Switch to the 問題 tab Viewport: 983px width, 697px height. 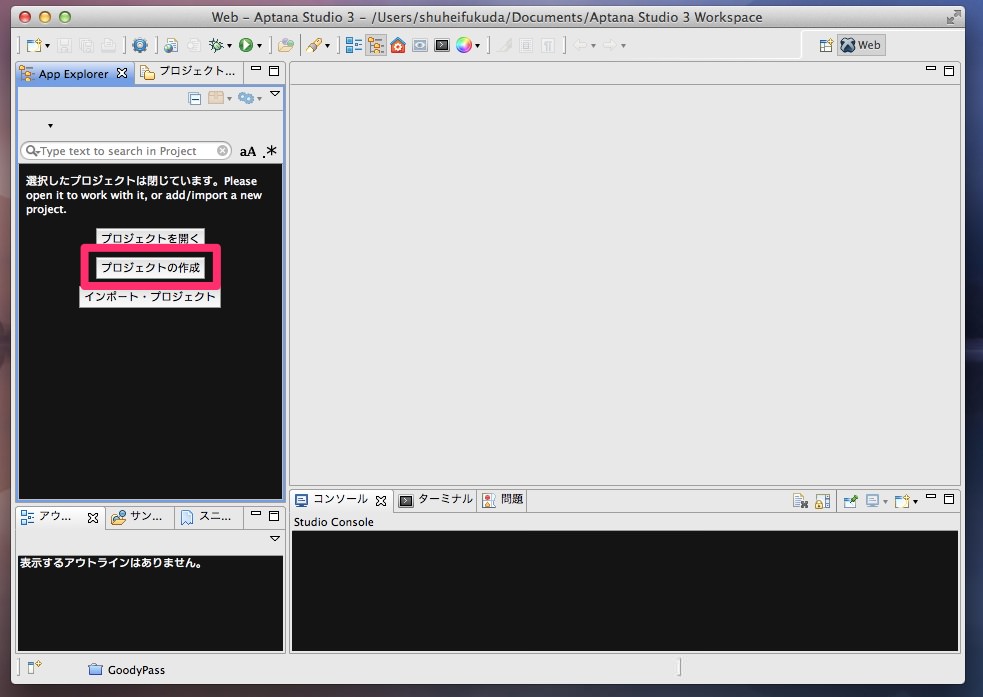click(502, 500)
